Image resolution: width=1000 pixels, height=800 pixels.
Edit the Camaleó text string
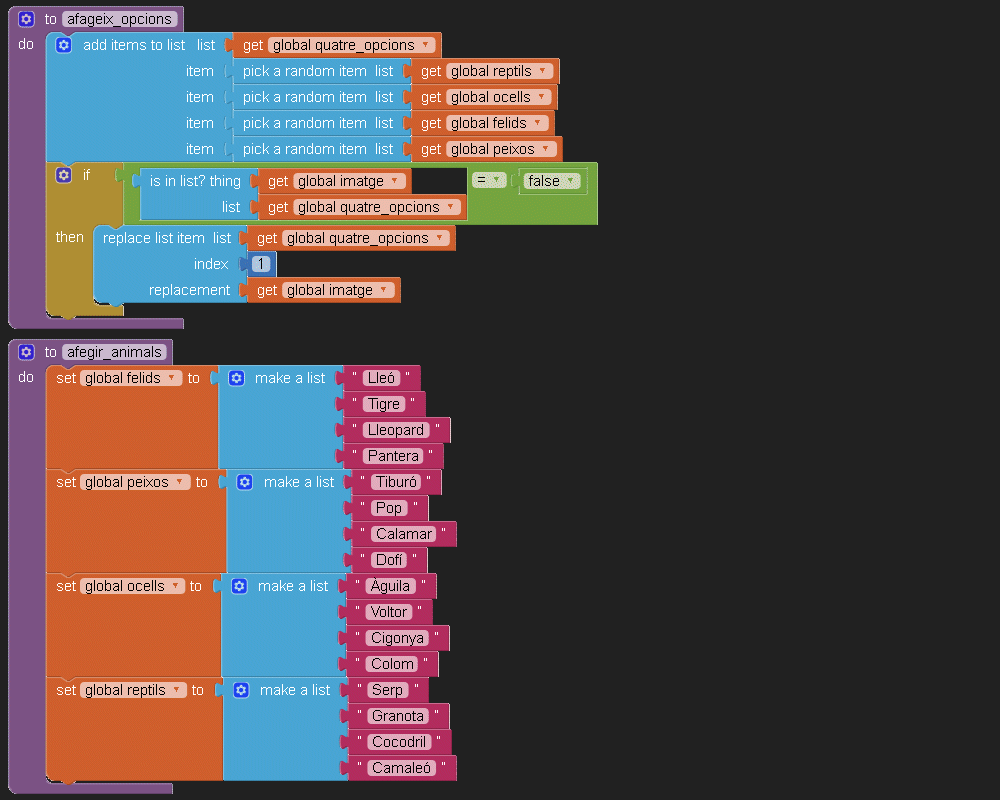click(401, 768)
